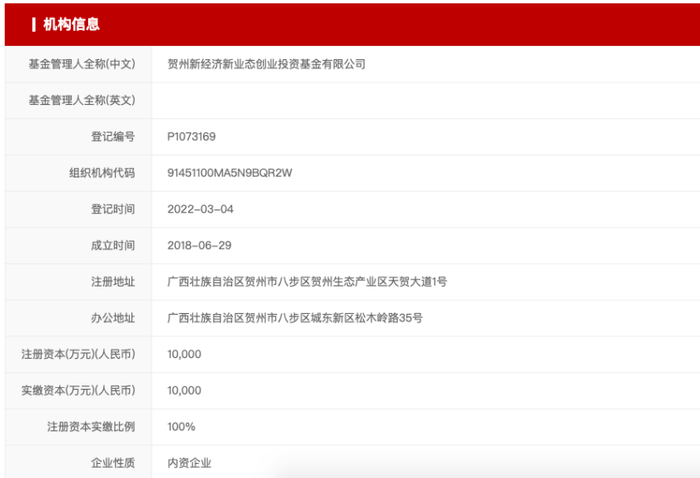700x478 pixels.
Task: Select registration number P1073169
Action: pyautogui.click(x=192, y=137)
